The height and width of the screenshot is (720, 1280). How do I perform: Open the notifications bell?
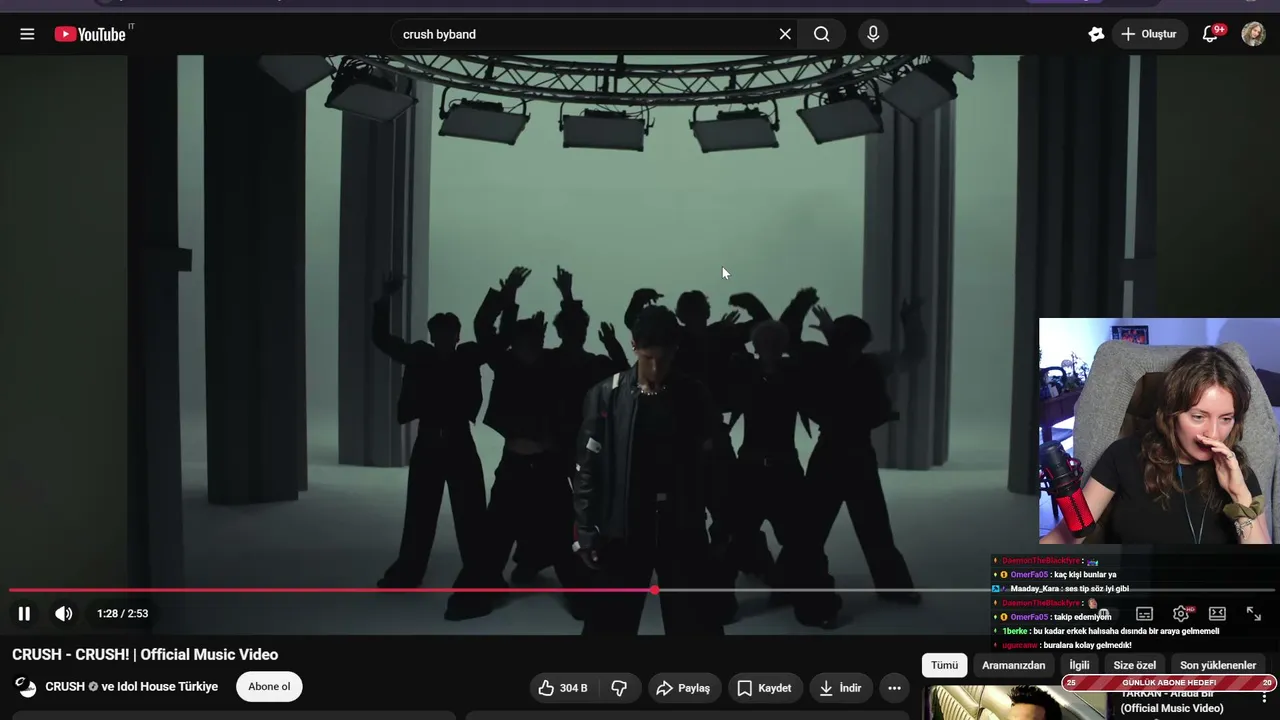(x=1210, y=34)
